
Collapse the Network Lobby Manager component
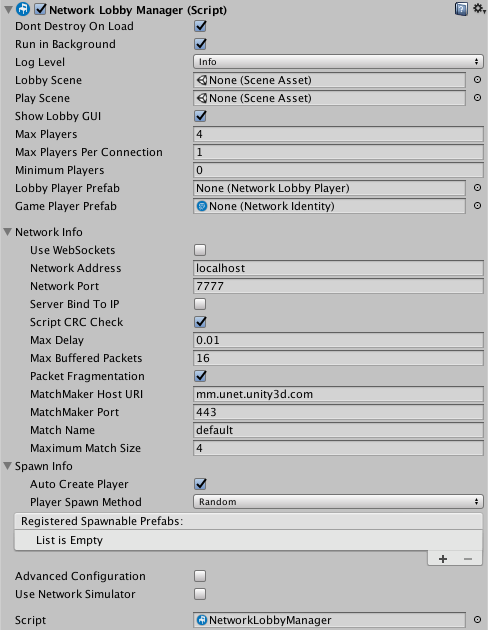tap(8, 10)
